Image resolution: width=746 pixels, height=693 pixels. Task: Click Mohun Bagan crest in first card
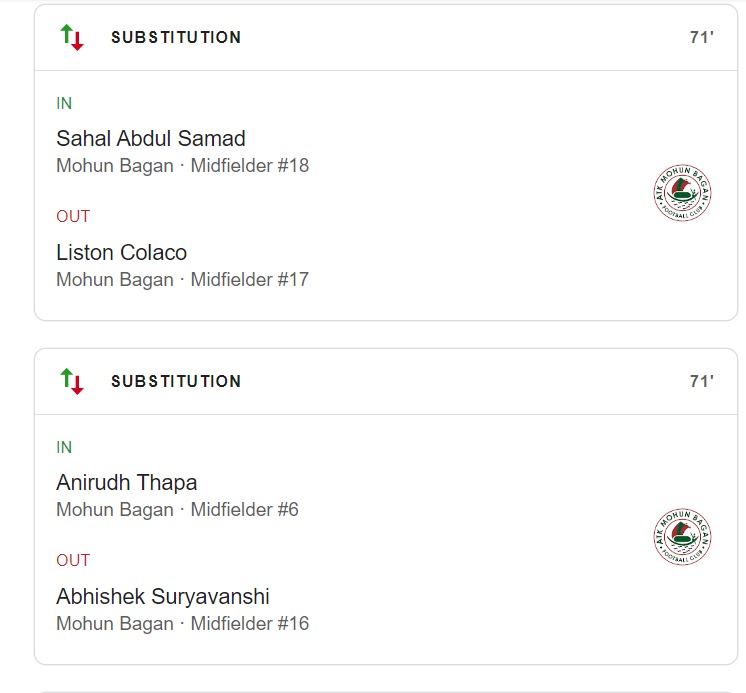tap(682, 194)
